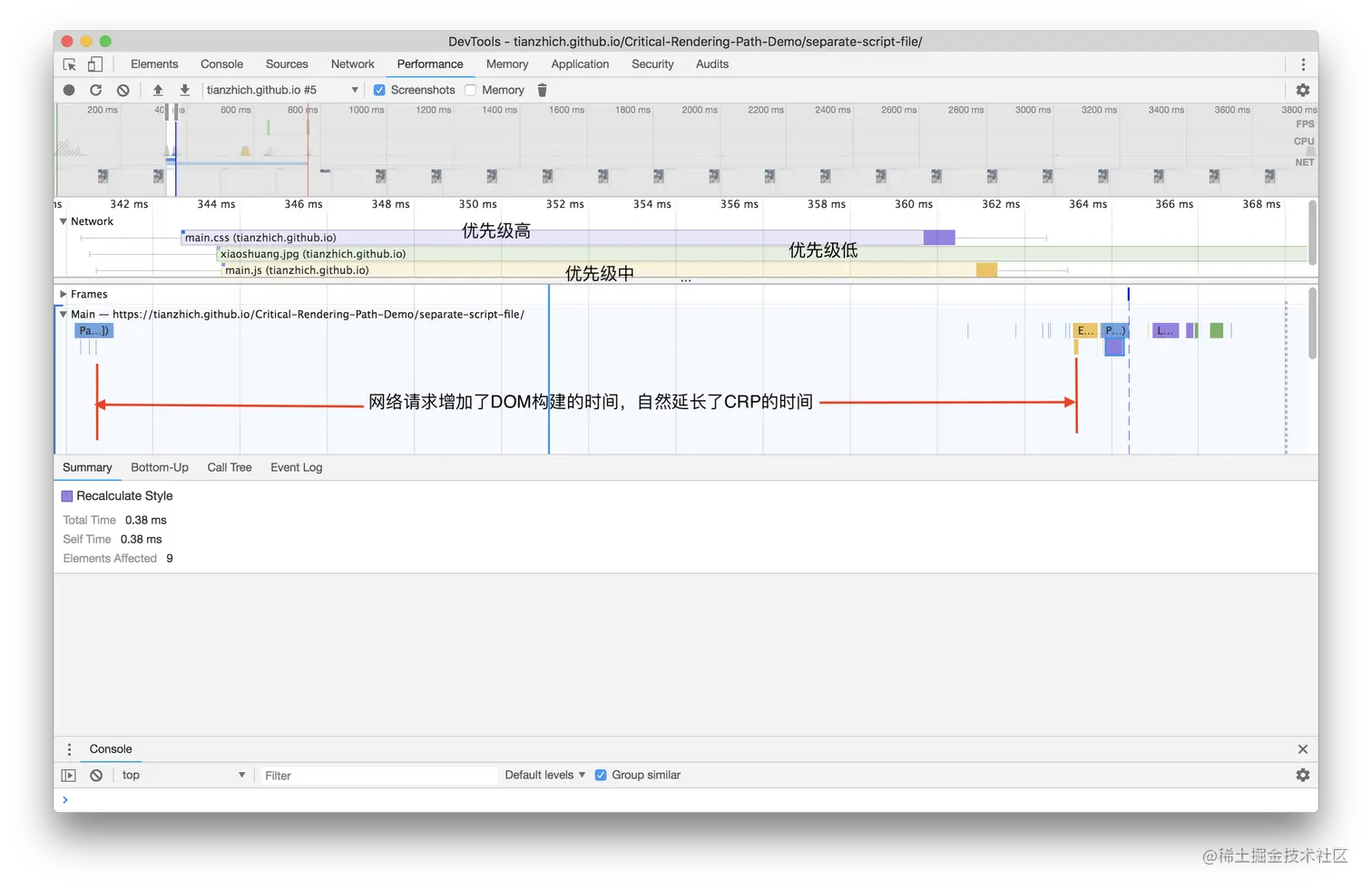Select the Console drawer tab
1372x889 pixels.
click(x=111, y=749)
